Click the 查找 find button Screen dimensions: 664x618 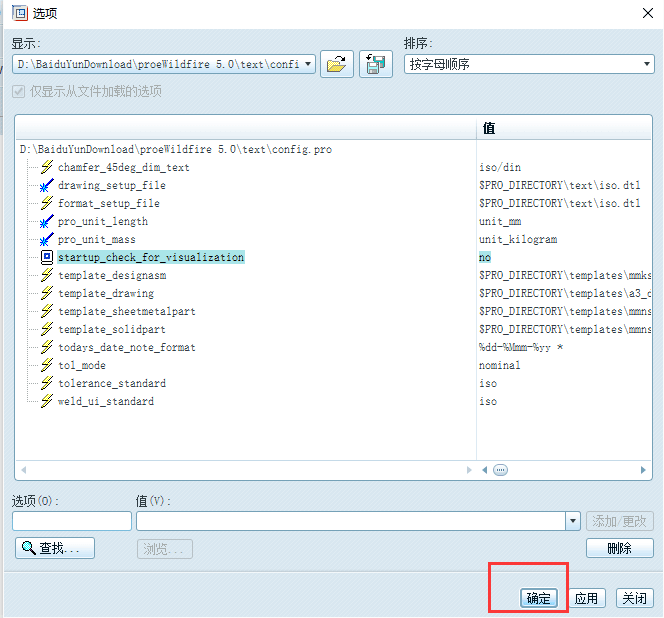point(55,548)
